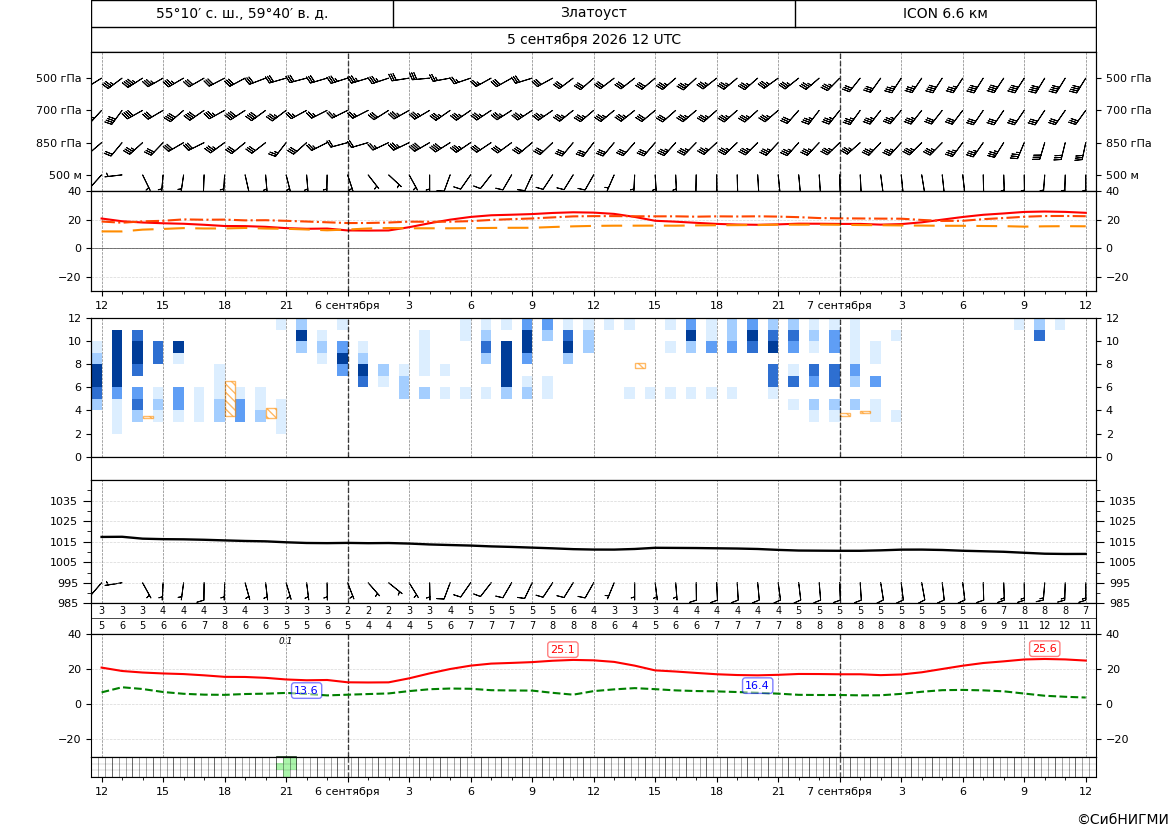Screen dimensions: 1169x827
Task: Select the 6 сентября marker on bottom axis
Action: (347, 791)
